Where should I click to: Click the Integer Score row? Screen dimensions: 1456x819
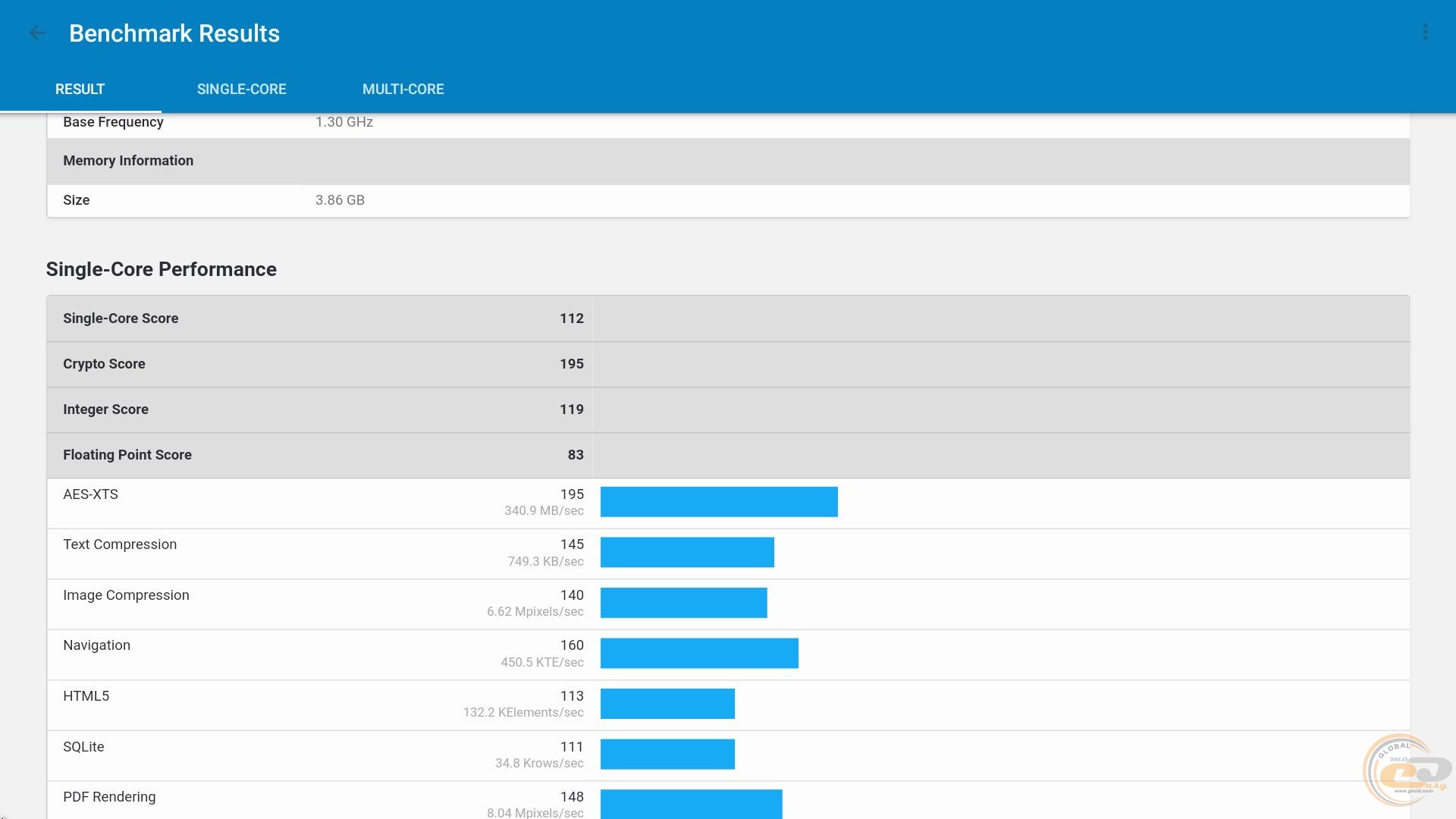coord(322,409)
